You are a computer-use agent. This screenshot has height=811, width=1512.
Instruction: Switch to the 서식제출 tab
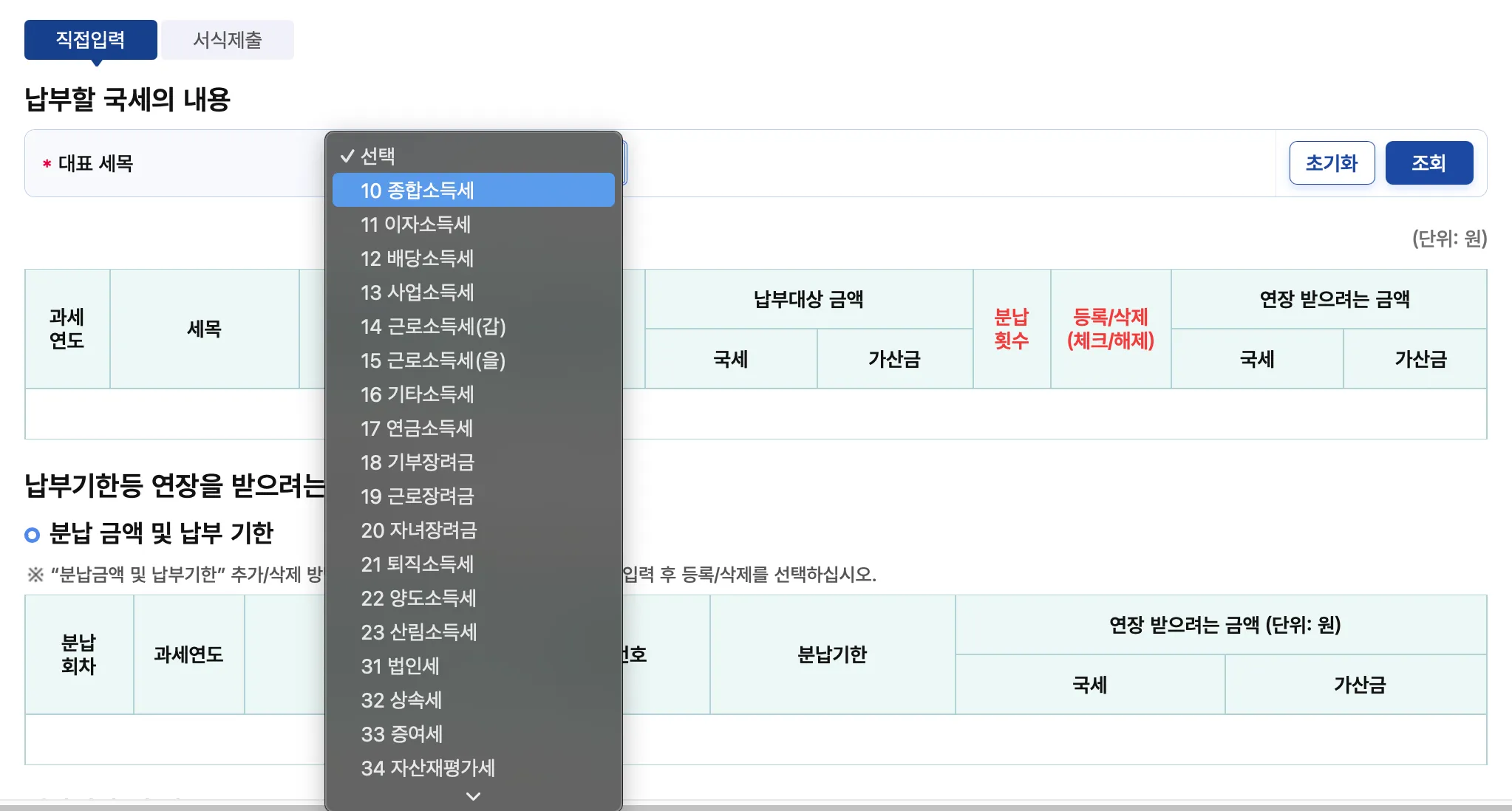pos(228,39)
